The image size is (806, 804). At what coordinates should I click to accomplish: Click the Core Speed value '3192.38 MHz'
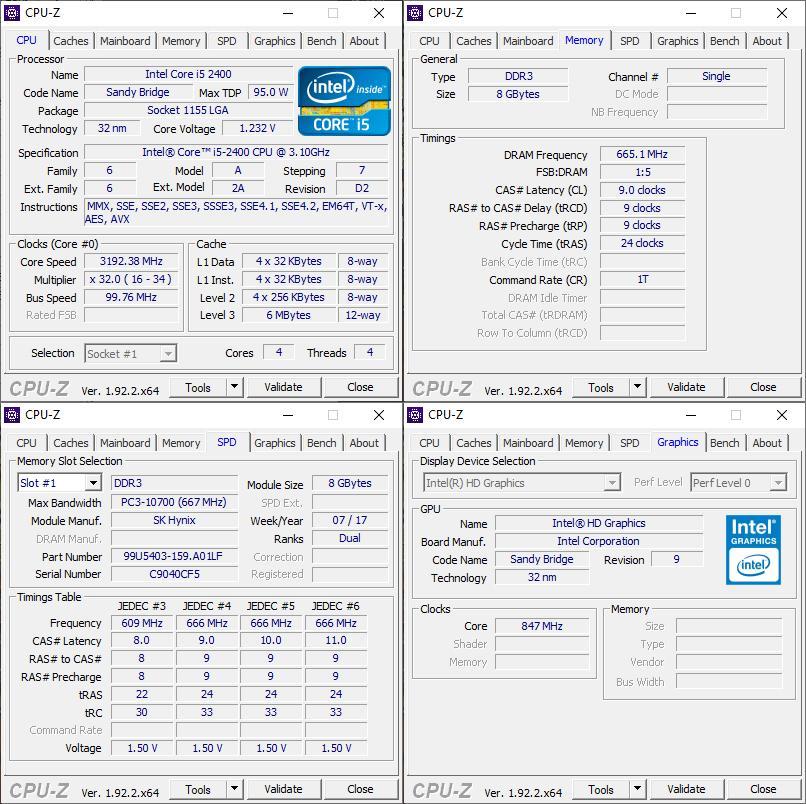[131, 261]
